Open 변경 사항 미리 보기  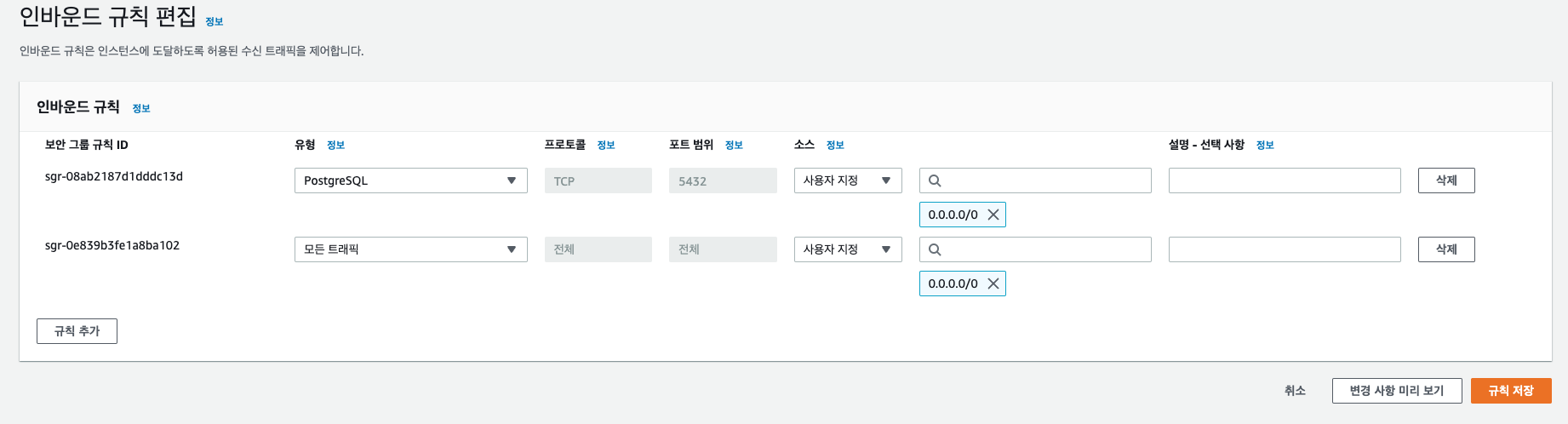click(1397, 391)
